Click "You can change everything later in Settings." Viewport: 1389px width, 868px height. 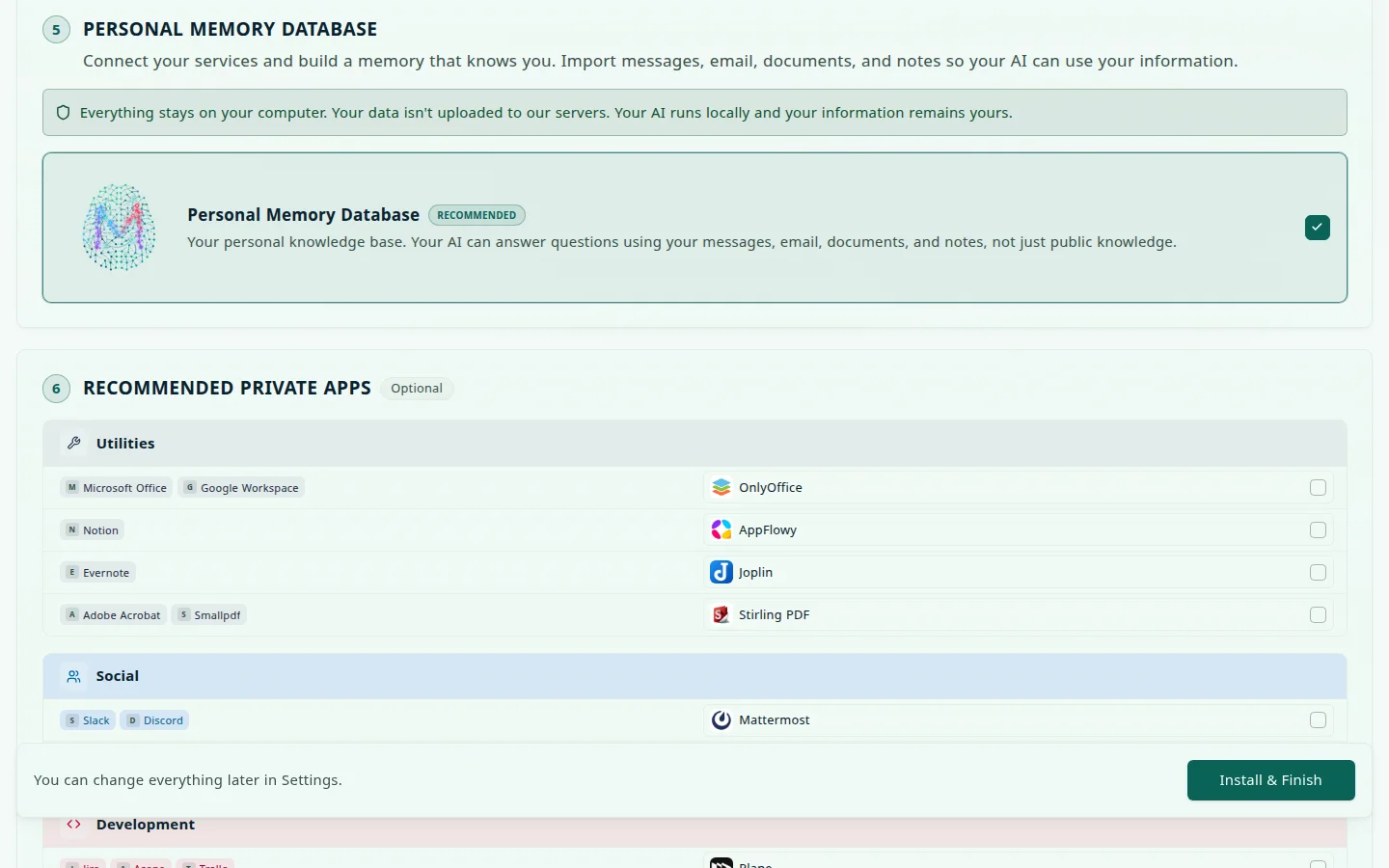tap(188, 780)
